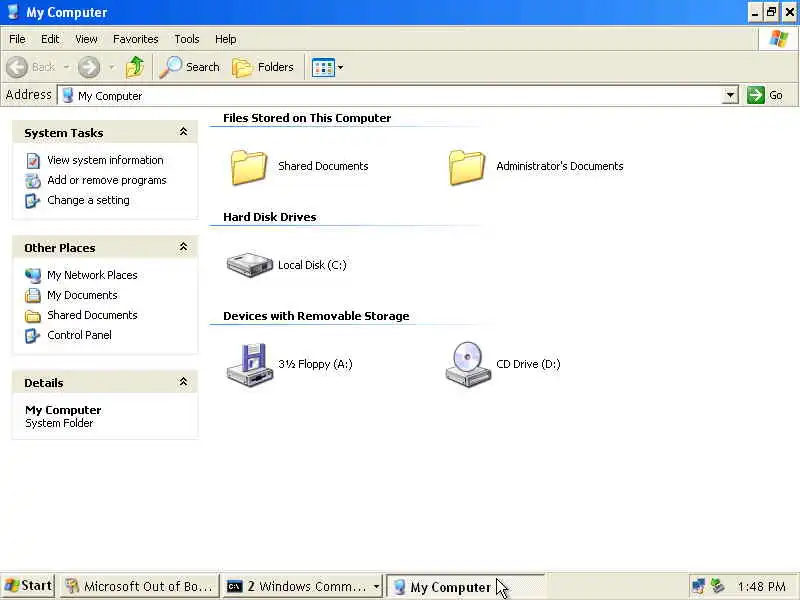Click the Forward arrow button
Viewport: 800px width, 600px height.
89,67
